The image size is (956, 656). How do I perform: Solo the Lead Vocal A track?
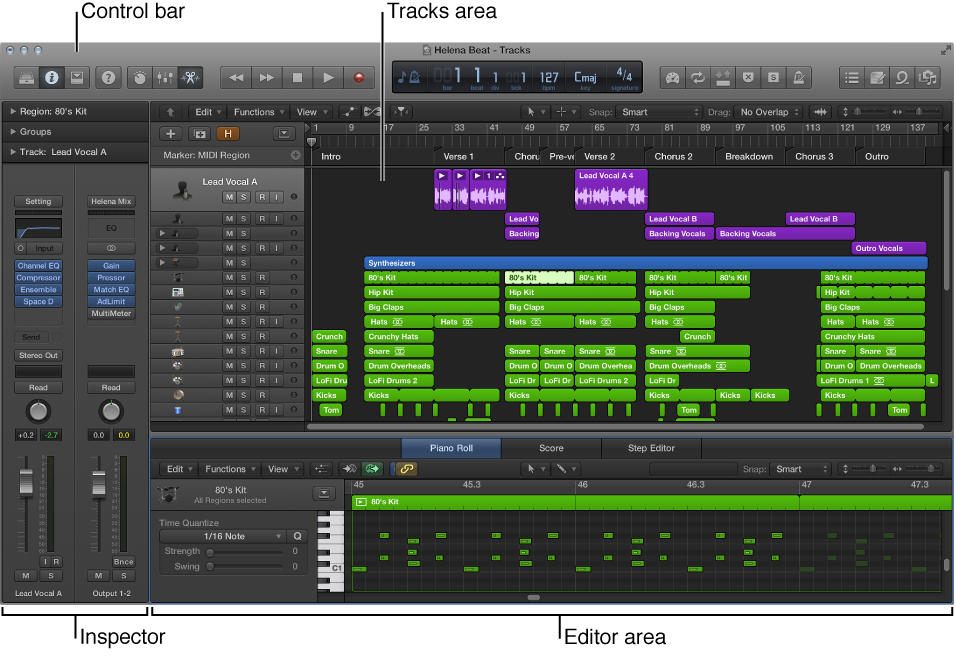pos(243,197)
